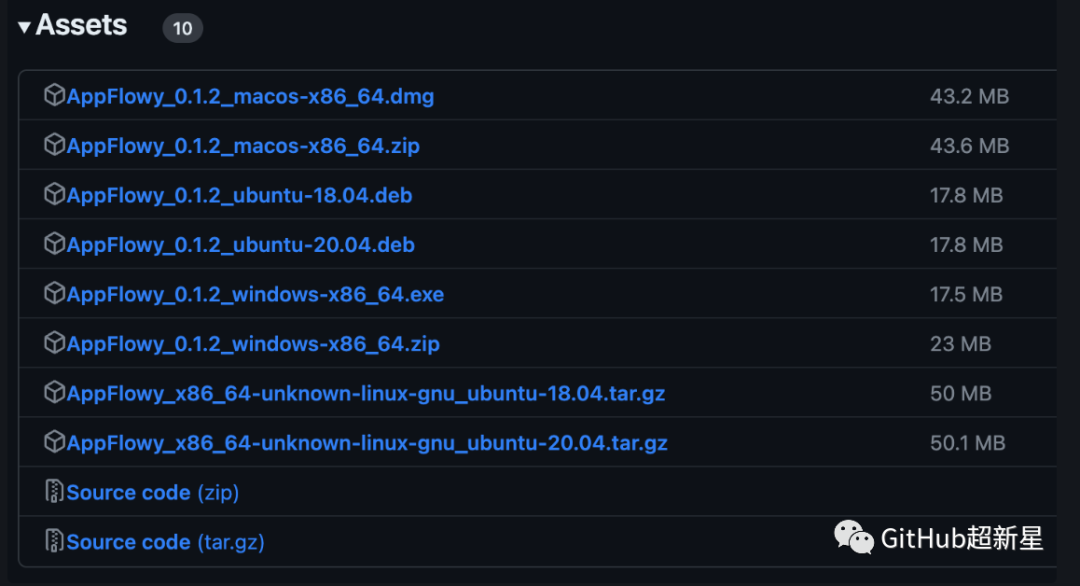1080x586 pixels.
Task: Download AppFlowy_0.1.2_windows-x86_64.exe
Action: point(255,295)
